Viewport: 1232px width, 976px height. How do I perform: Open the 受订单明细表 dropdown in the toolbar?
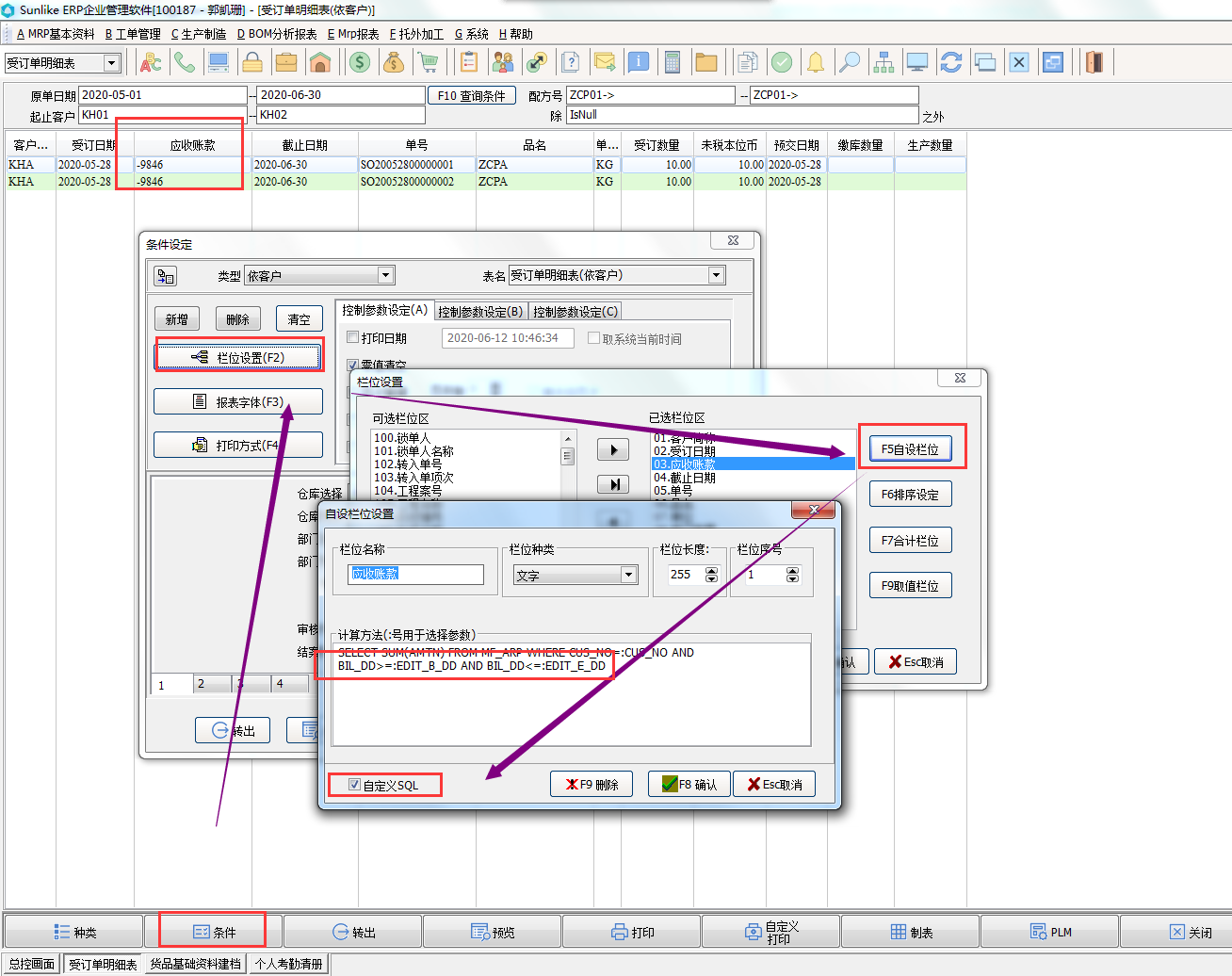111,63
